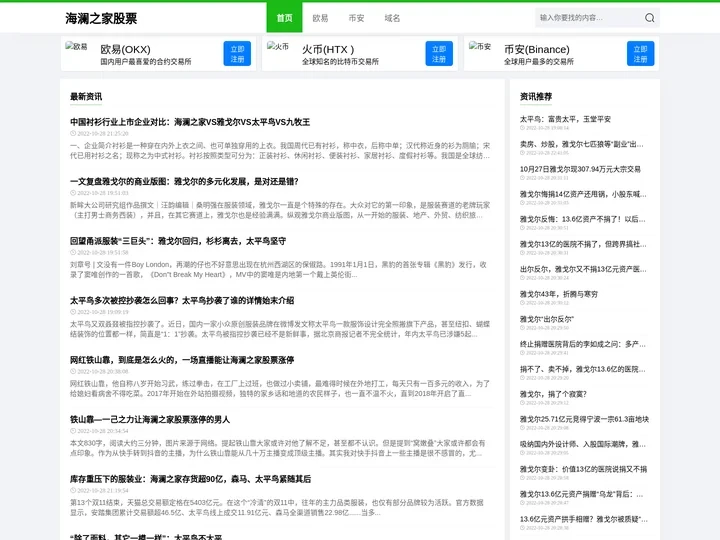Click subtitle 国内用户最喜爱的合约交易所
This screenshot has height=540, width=720.
point(146,62)
